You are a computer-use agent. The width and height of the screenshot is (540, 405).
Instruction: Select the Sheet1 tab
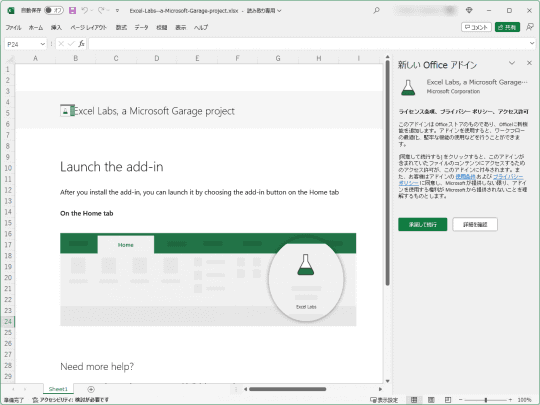[58, 389]
